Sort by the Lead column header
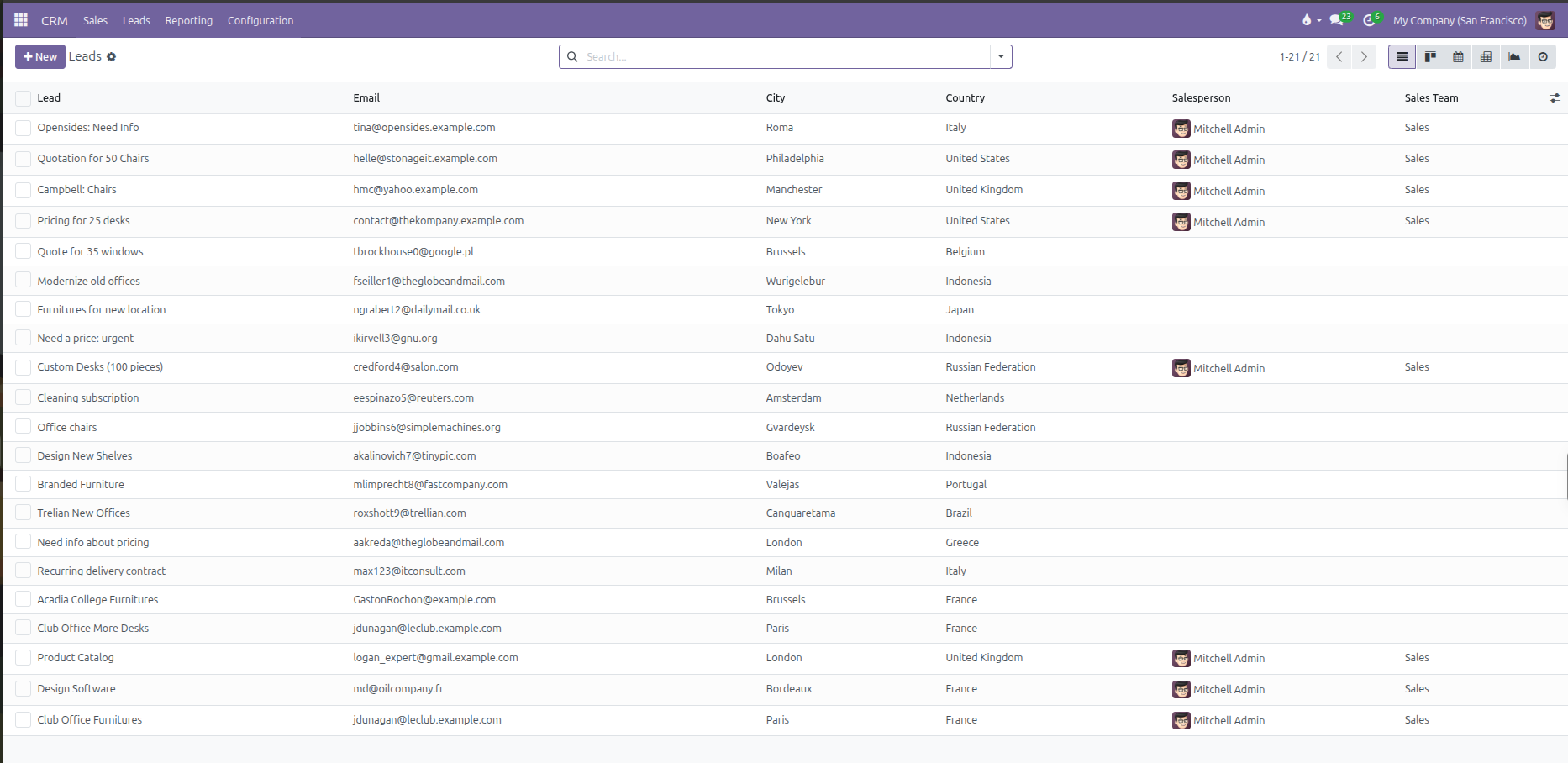The image size is (1568, 763). 49,98
